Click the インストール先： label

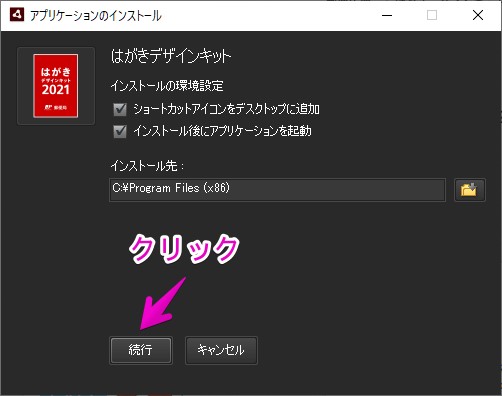tap(147, 166)
